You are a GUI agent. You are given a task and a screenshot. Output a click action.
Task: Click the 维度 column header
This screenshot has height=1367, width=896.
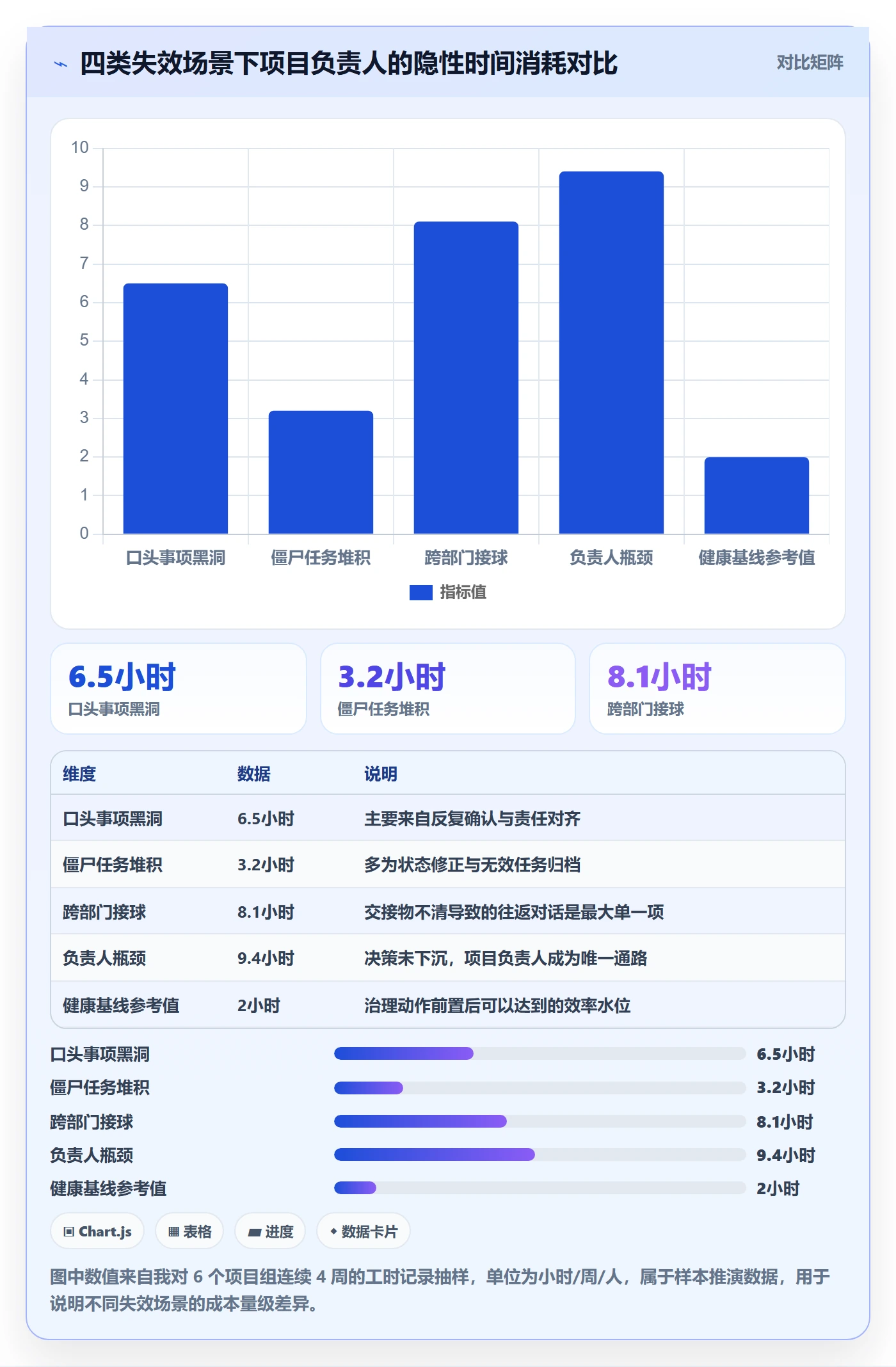click(79, 774)
